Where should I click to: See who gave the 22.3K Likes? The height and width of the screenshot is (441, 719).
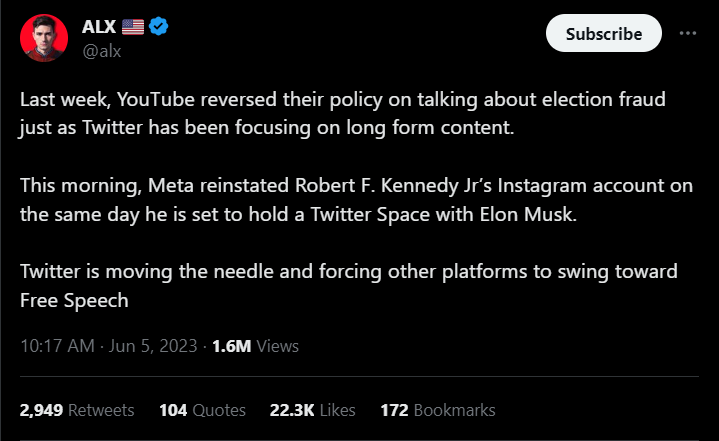[x=312, y=410]
